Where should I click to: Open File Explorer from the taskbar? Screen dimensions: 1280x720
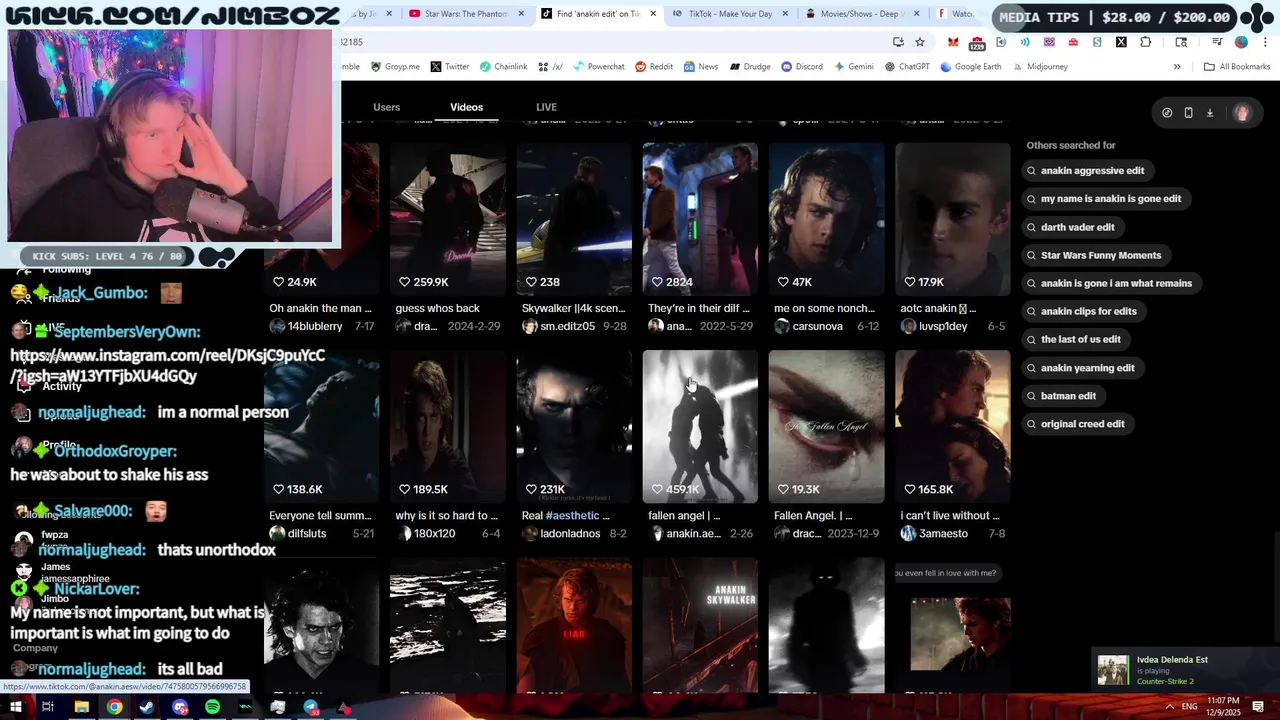click(x=81, y=707)
